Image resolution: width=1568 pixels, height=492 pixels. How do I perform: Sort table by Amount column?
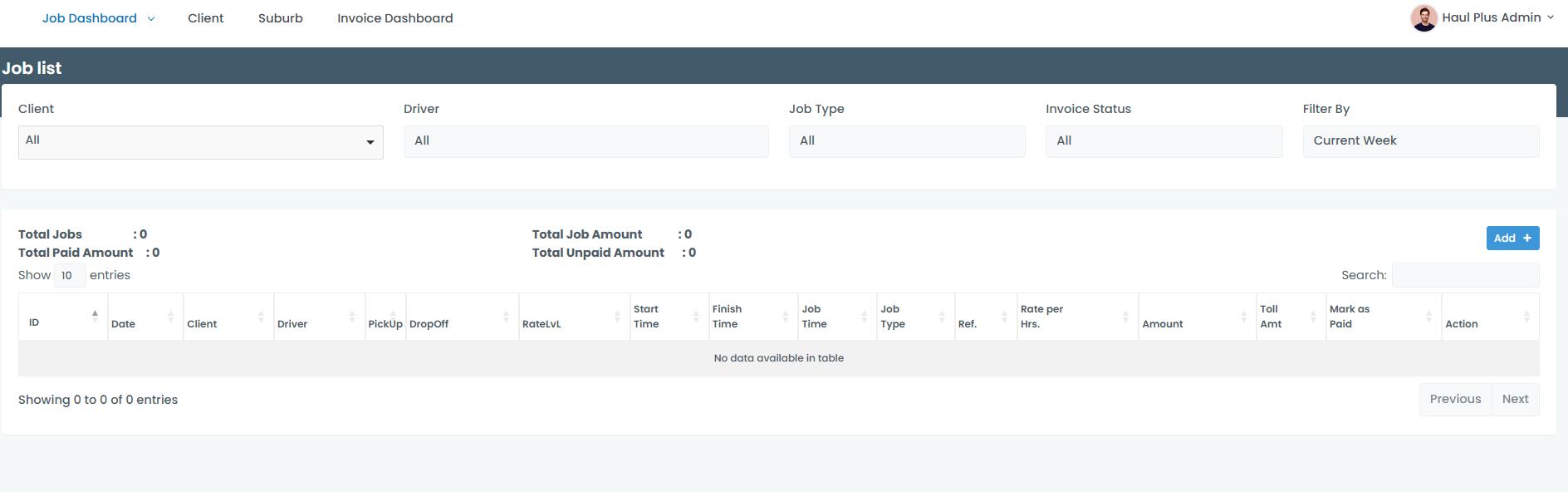[x=1198, y=317]
